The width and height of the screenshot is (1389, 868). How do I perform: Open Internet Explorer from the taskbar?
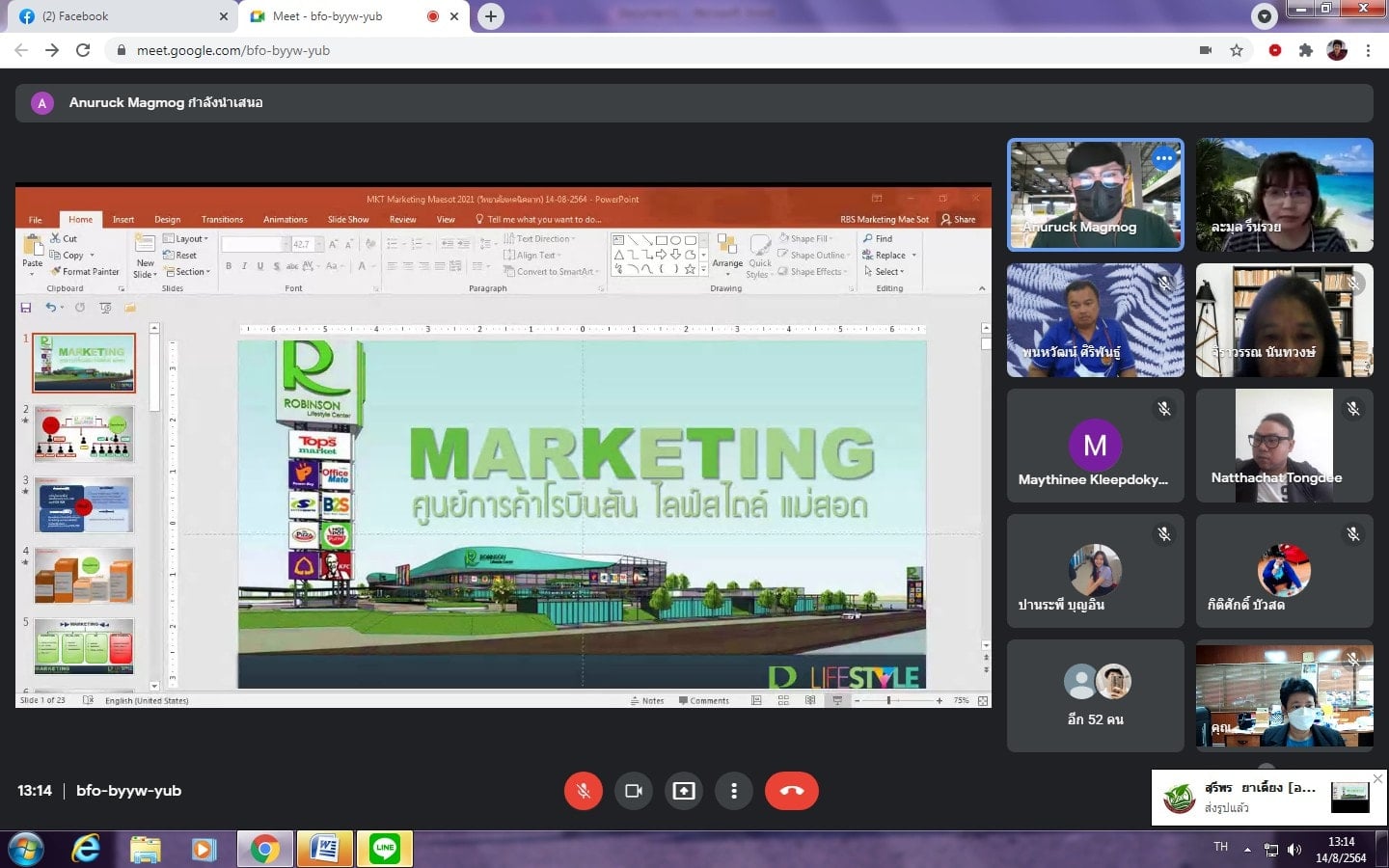(x=86, y=850)
